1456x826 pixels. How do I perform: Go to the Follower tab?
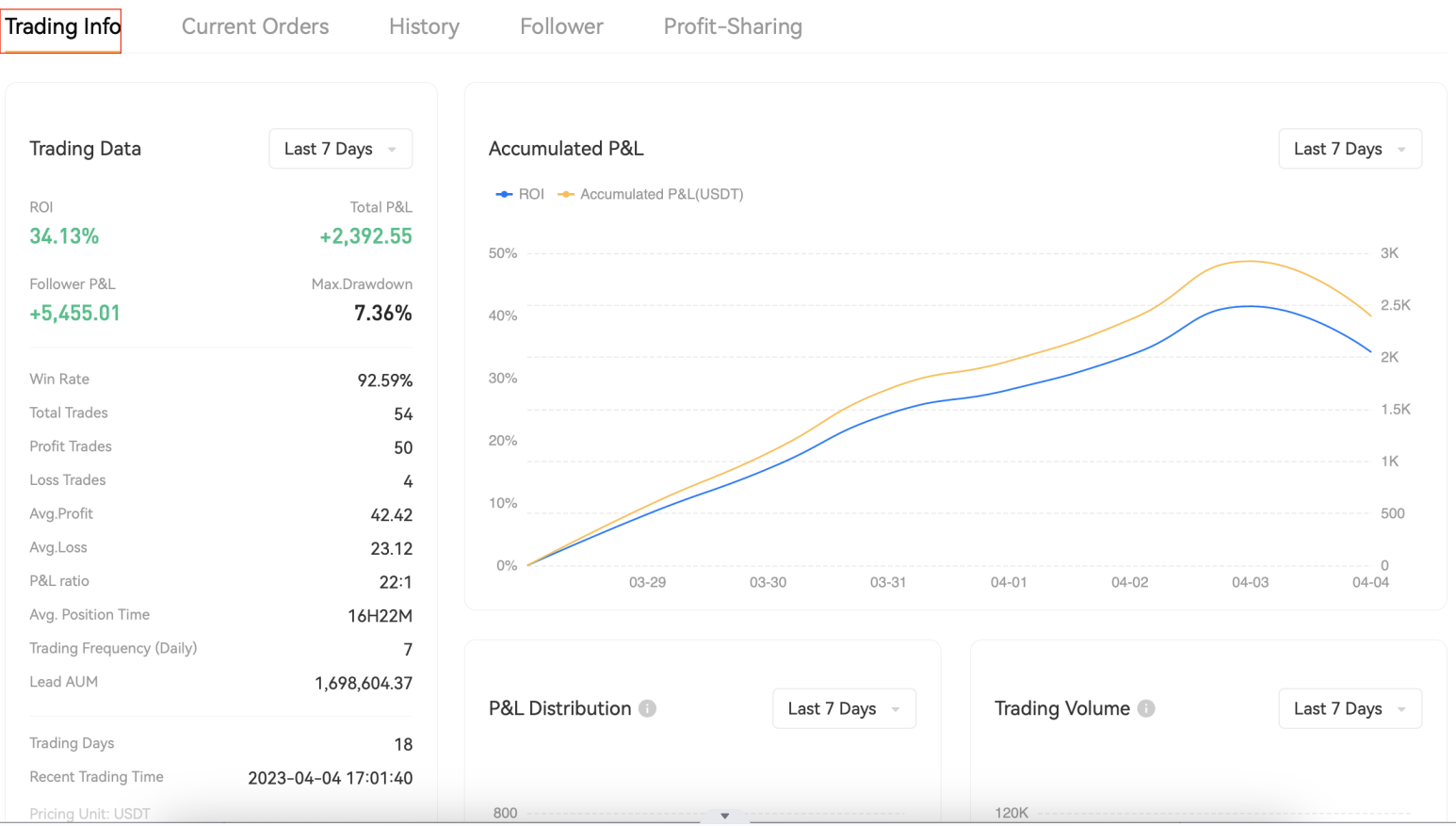561,26
